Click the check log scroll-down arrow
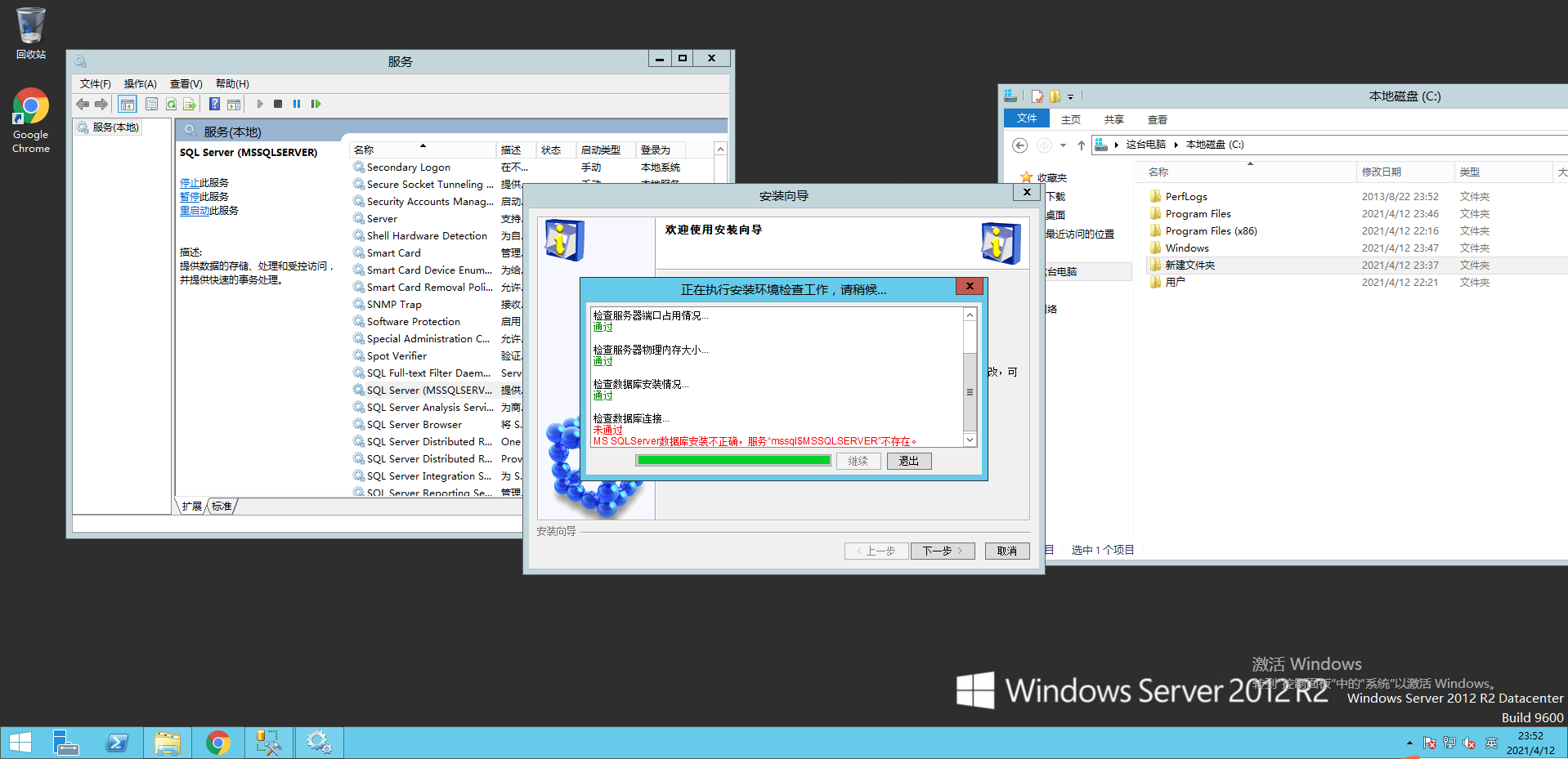The width and height of the screenshot is (1568, 759). coord(970,440)
